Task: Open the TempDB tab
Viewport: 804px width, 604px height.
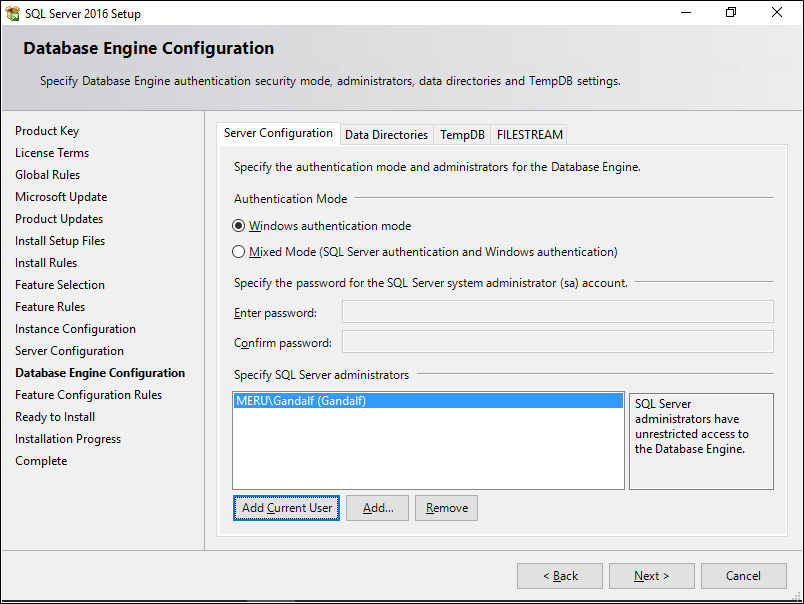Action: (462, 135)
